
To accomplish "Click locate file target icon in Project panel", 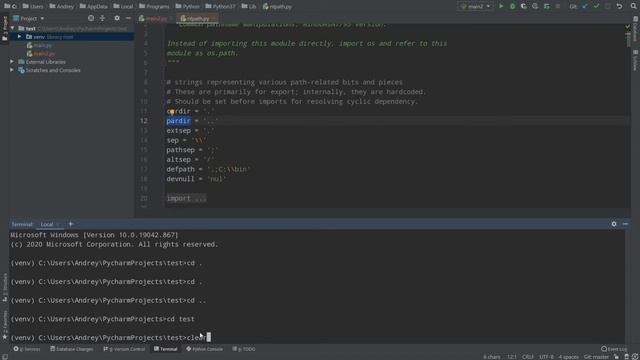I will [x=91, y=18].
